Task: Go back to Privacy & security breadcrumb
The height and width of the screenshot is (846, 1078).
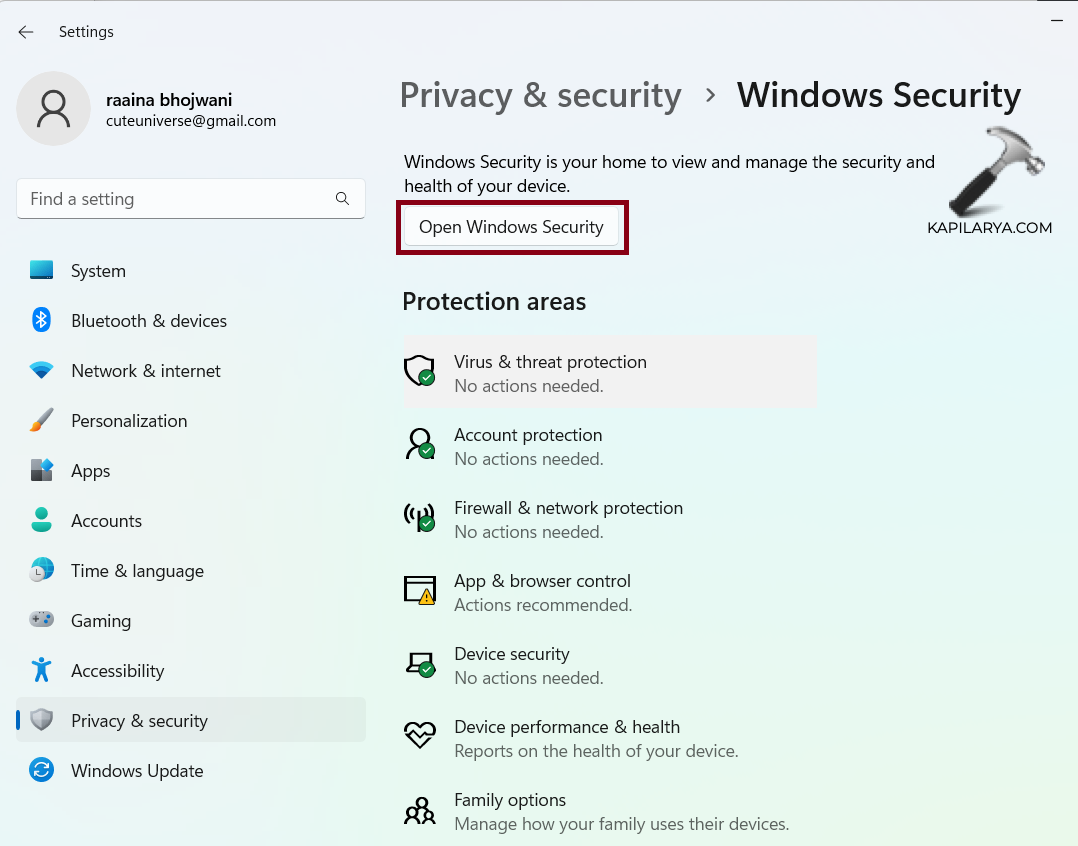Action: [540, 95]
